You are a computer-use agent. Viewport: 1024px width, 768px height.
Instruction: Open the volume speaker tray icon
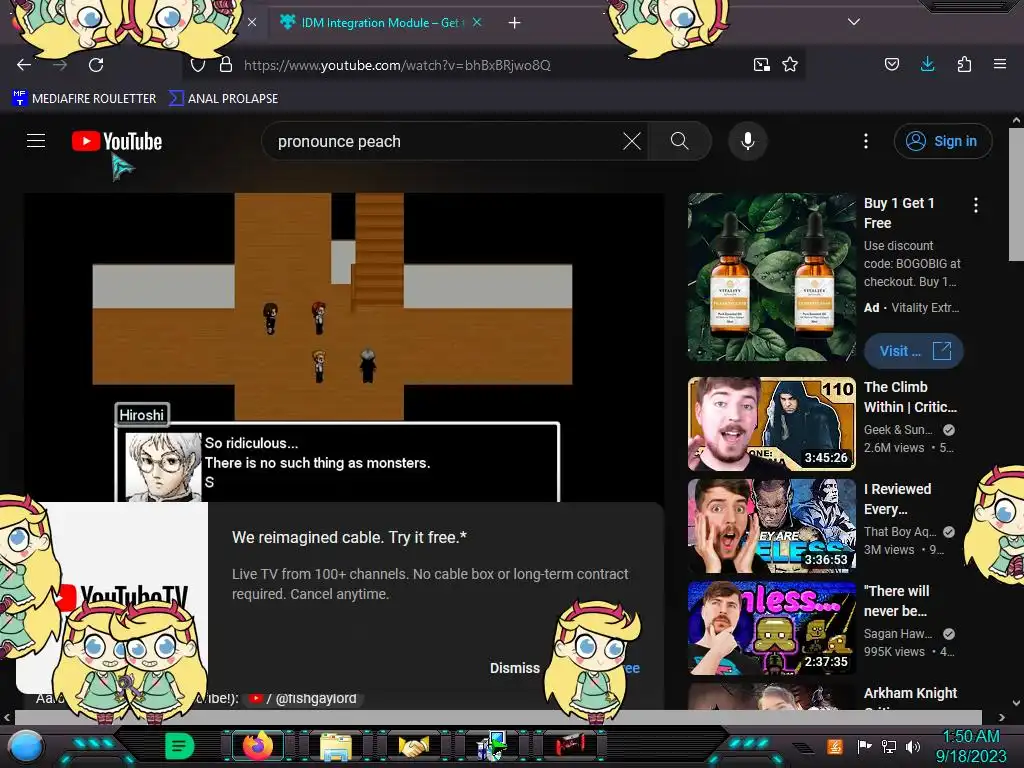click(x=913, y=746)
